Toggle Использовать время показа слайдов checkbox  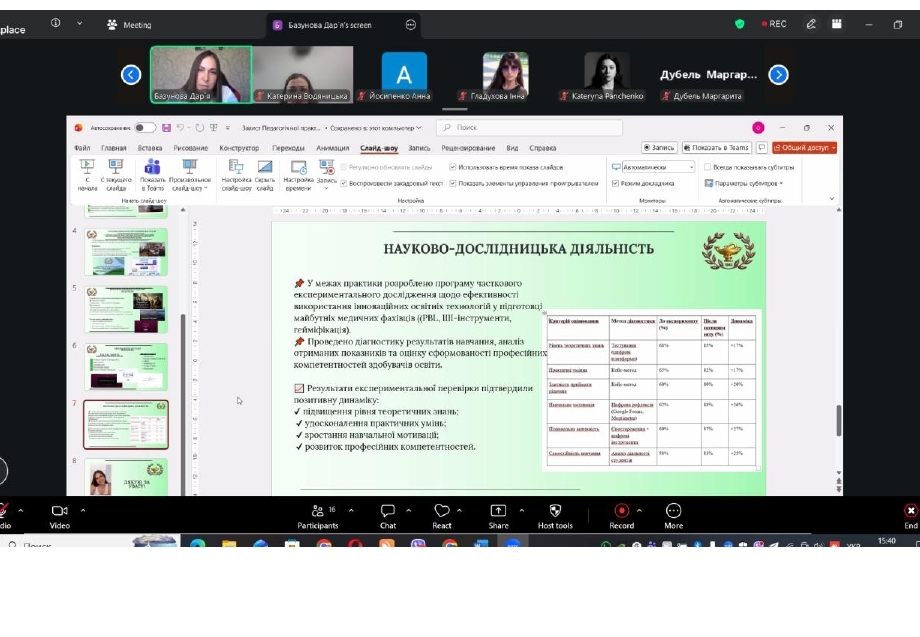pyautogui.click(x=452, y=167)
